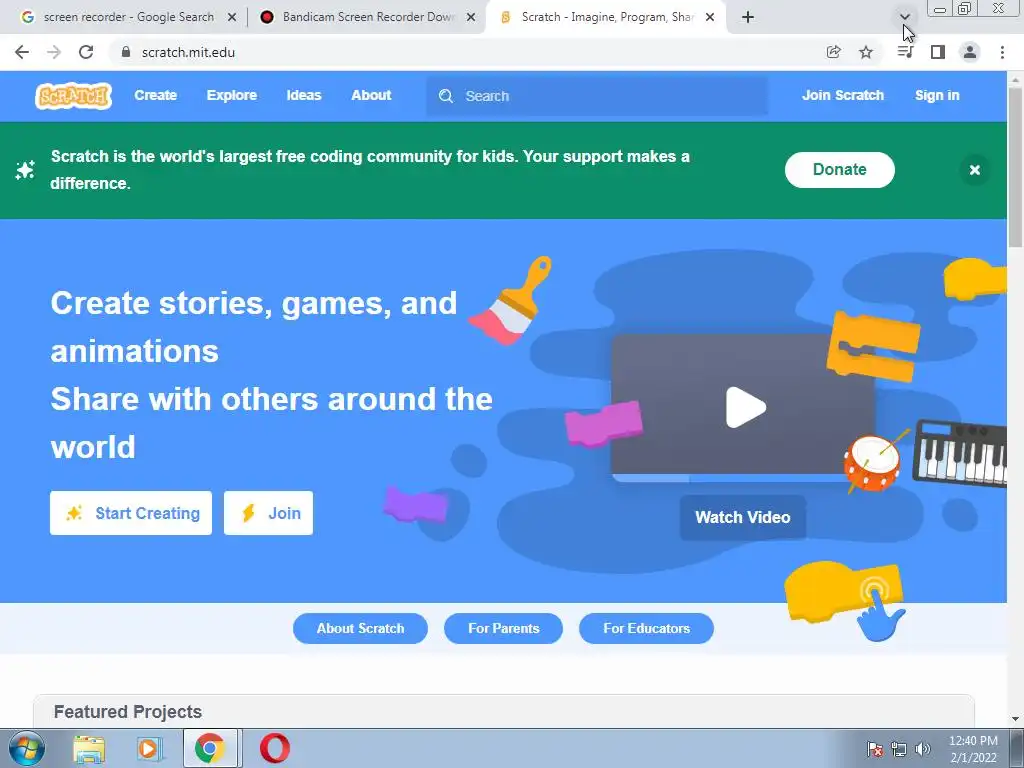Close the Bandicam Screen Recorder tab
1024x768 pixels.
(471, 18)
